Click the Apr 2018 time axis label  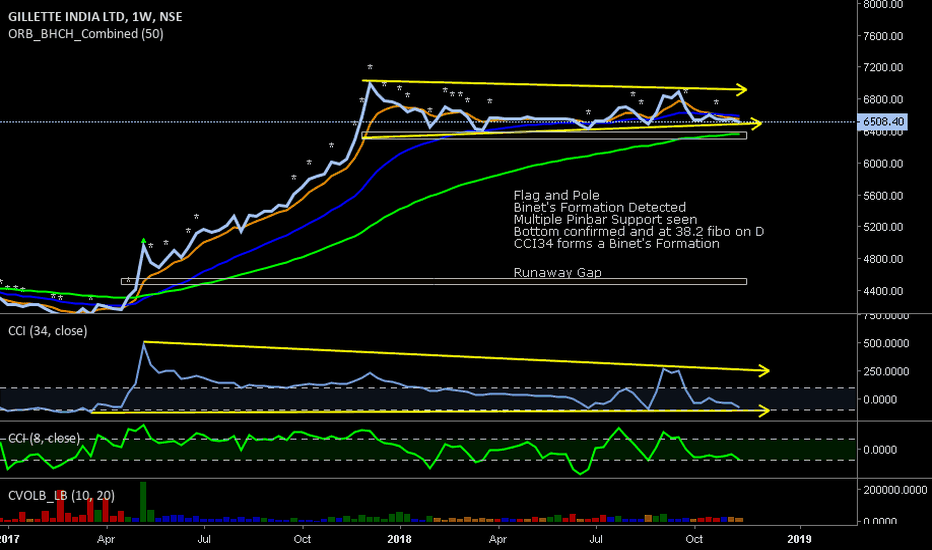coord(498,539)
